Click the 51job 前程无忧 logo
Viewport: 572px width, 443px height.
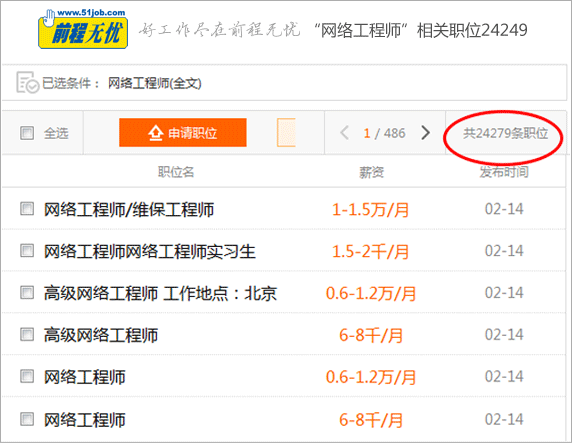(83, 29)
